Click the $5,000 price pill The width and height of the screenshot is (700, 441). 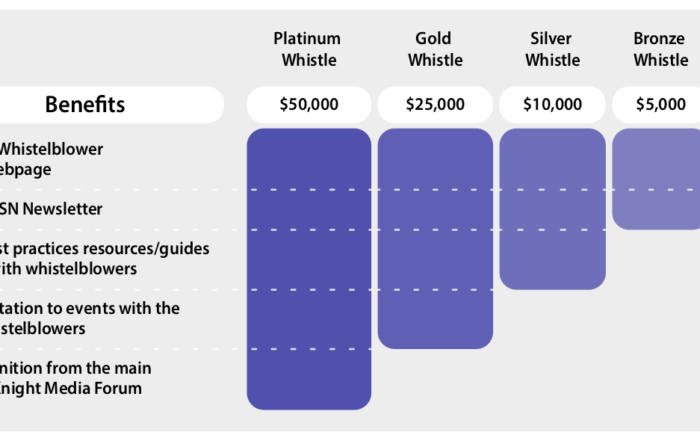coord(659,104)
